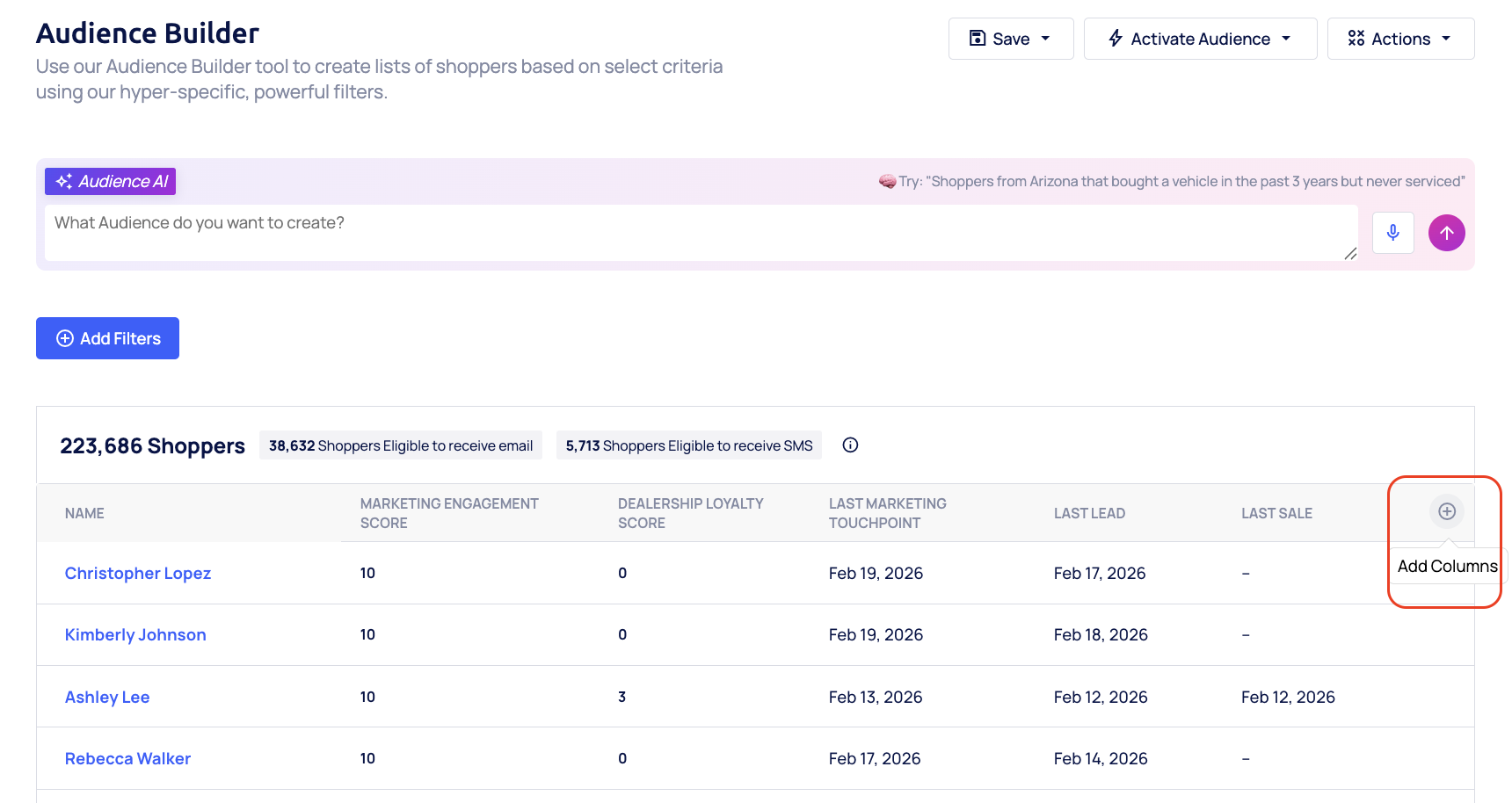Click the Audience AI sparkle badge

pos(110,181)
